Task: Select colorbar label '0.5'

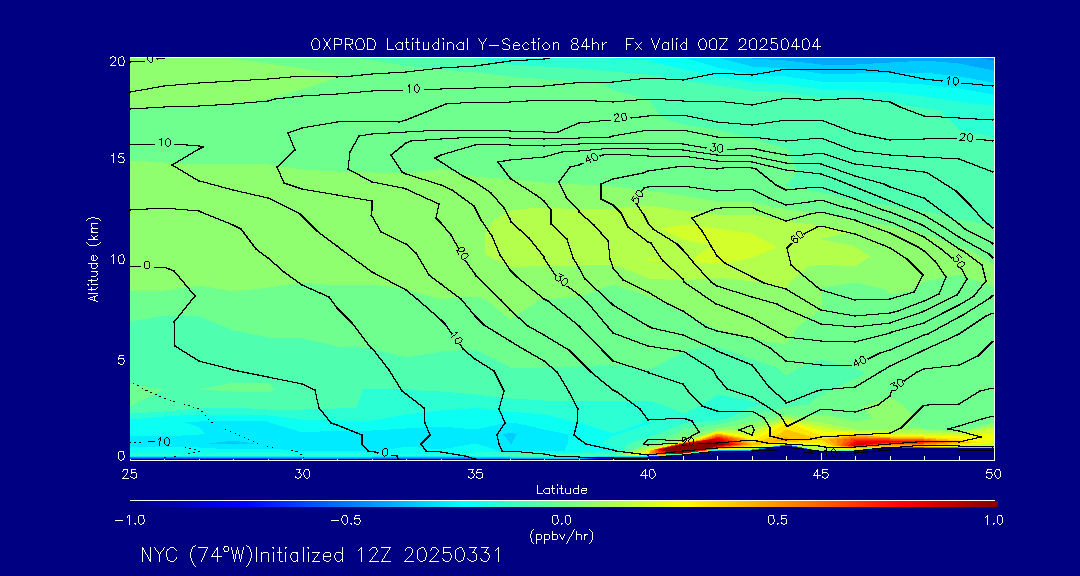Action: coord(778,520)
